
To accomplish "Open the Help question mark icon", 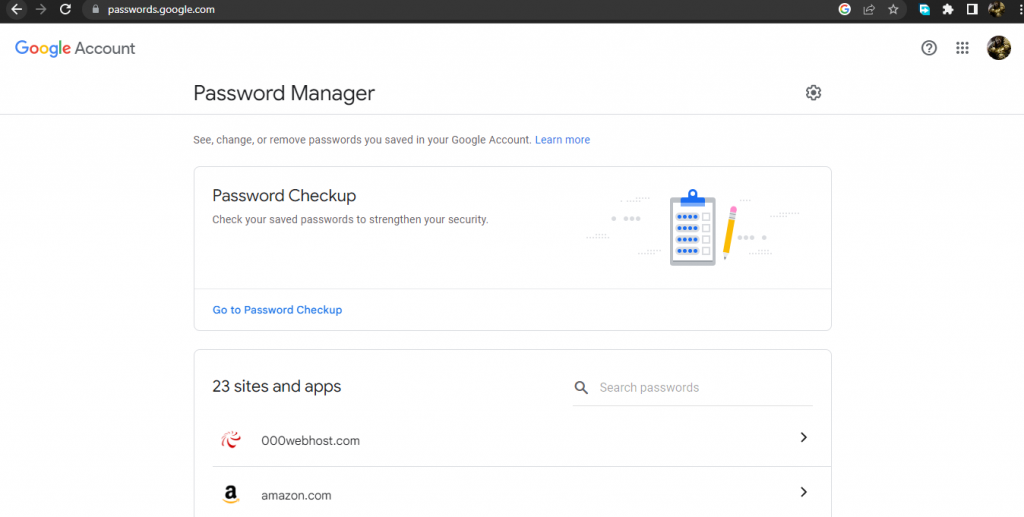I will (929, 48).
